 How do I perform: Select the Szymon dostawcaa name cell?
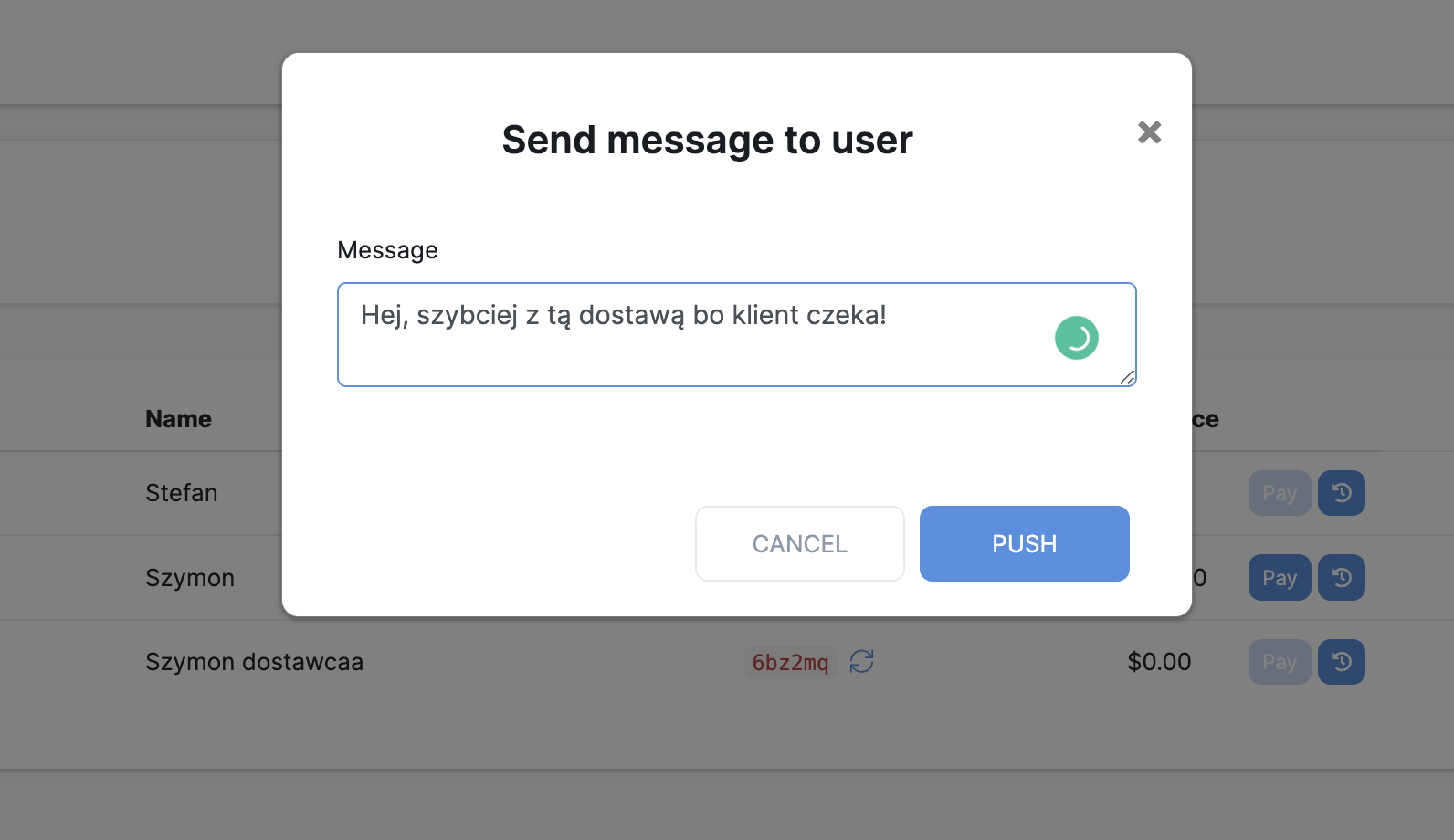tap(254, 662)
